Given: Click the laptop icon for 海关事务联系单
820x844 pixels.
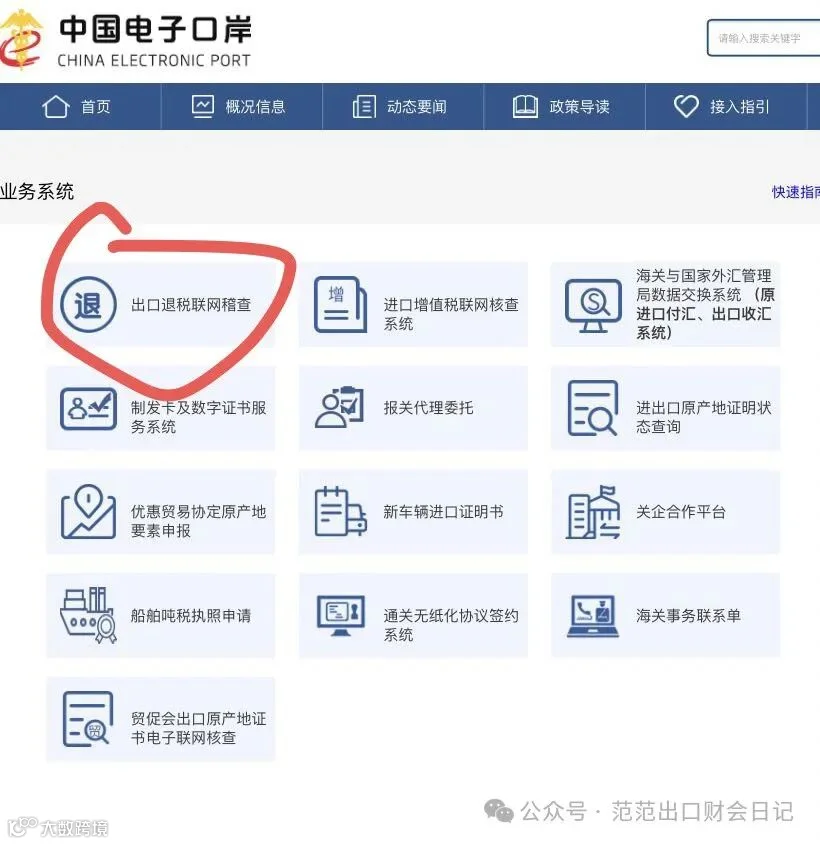Looking at the screenshot, I should pyautogui.click(x=593, y=616).
